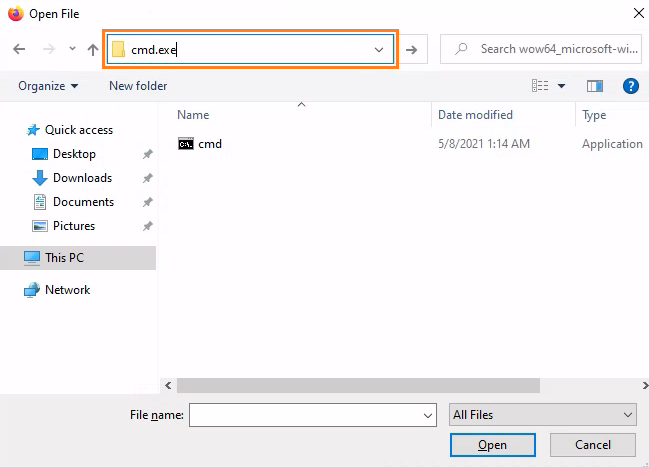Image resolution: width=649 pixels, height=467 pixels.
Task: Toggle the preview pane icon
Action: click(x=595, y=86)
